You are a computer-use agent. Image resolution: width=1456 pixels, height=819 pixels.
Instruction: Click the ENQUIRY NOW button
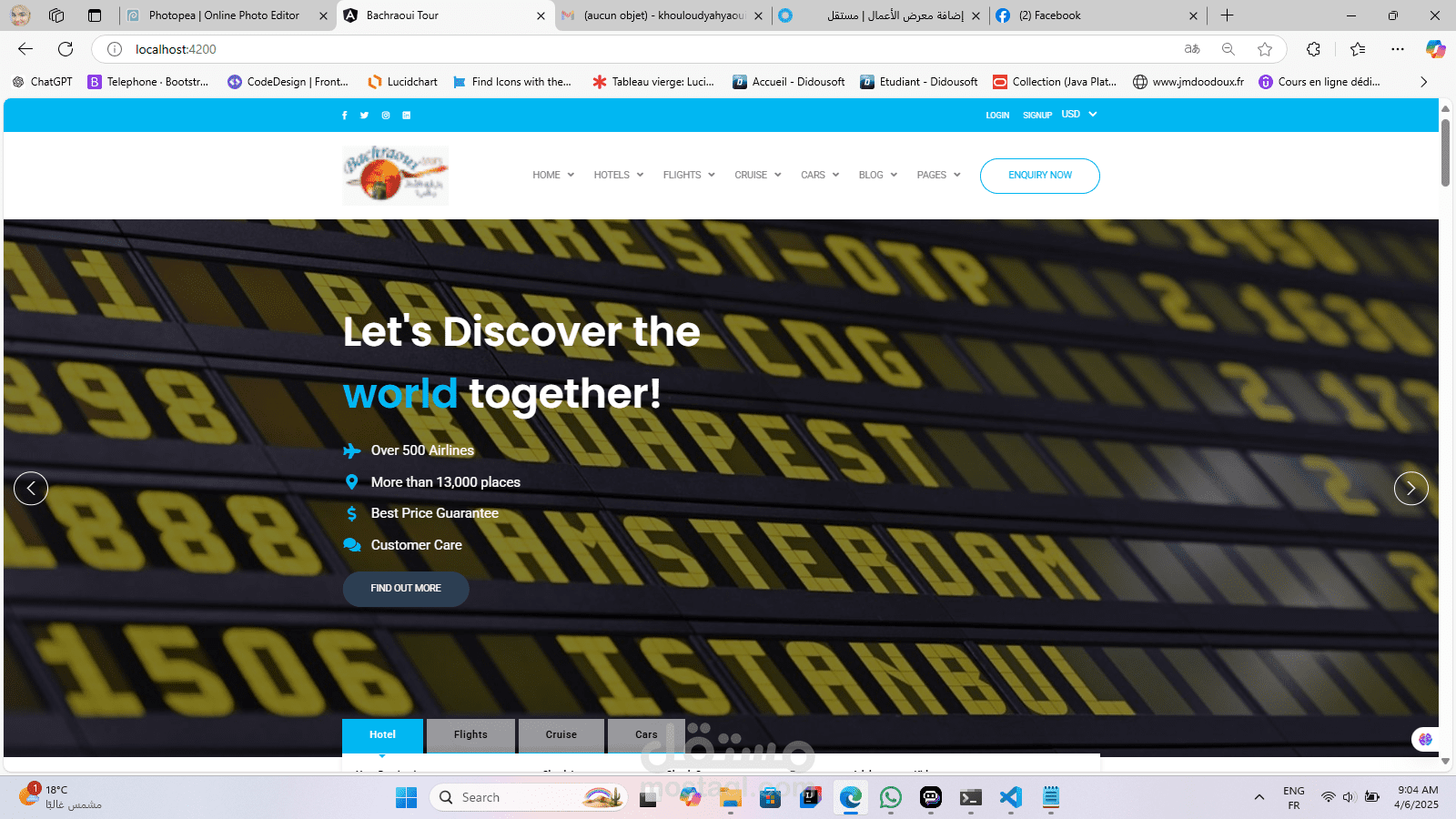[x=1040, y=176]
